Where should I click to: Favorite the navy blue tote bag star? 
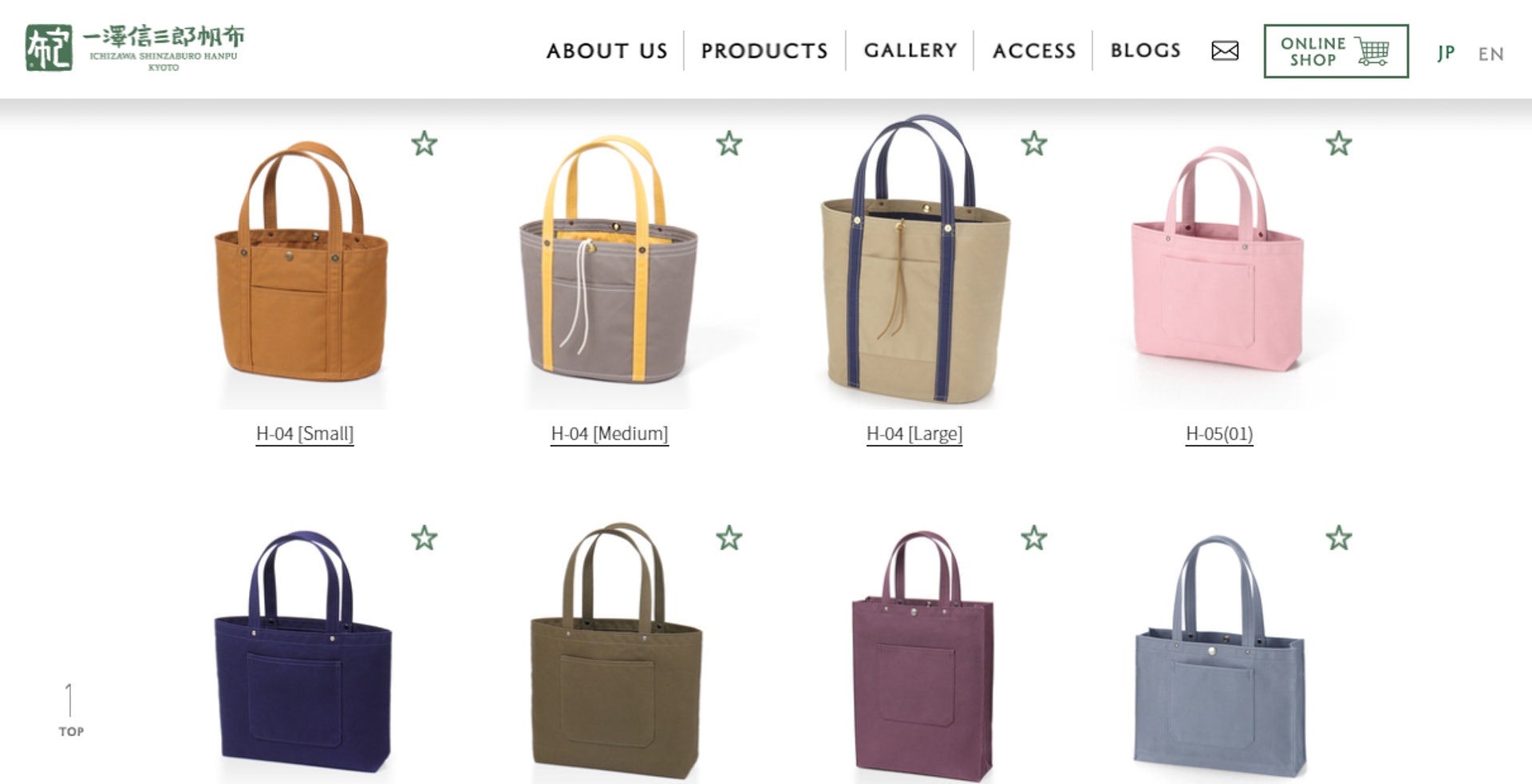tap(424, 538)
